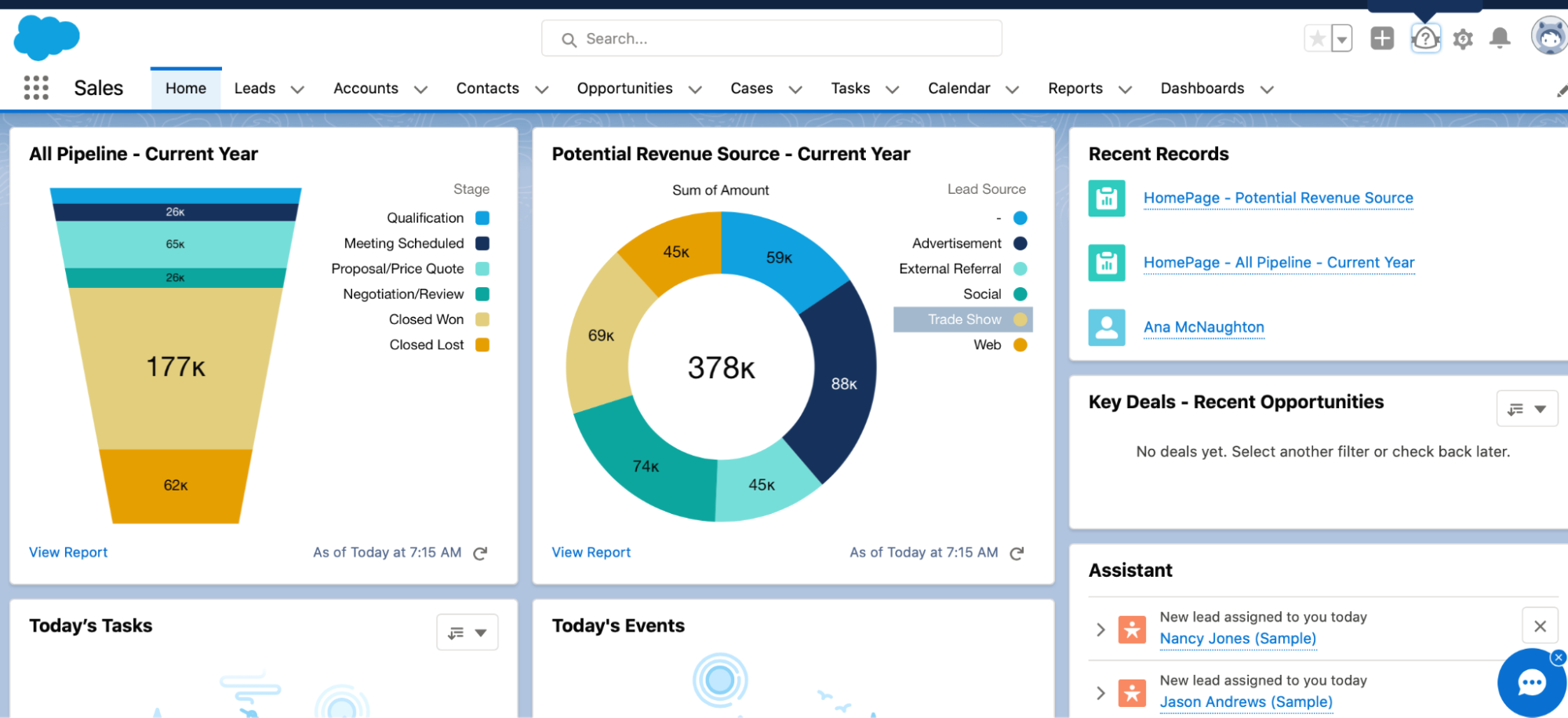This screenshot has width=1568, height=718.
Task: Click the Jason Andrews lead icon
Action: (x=1132, y=692)
